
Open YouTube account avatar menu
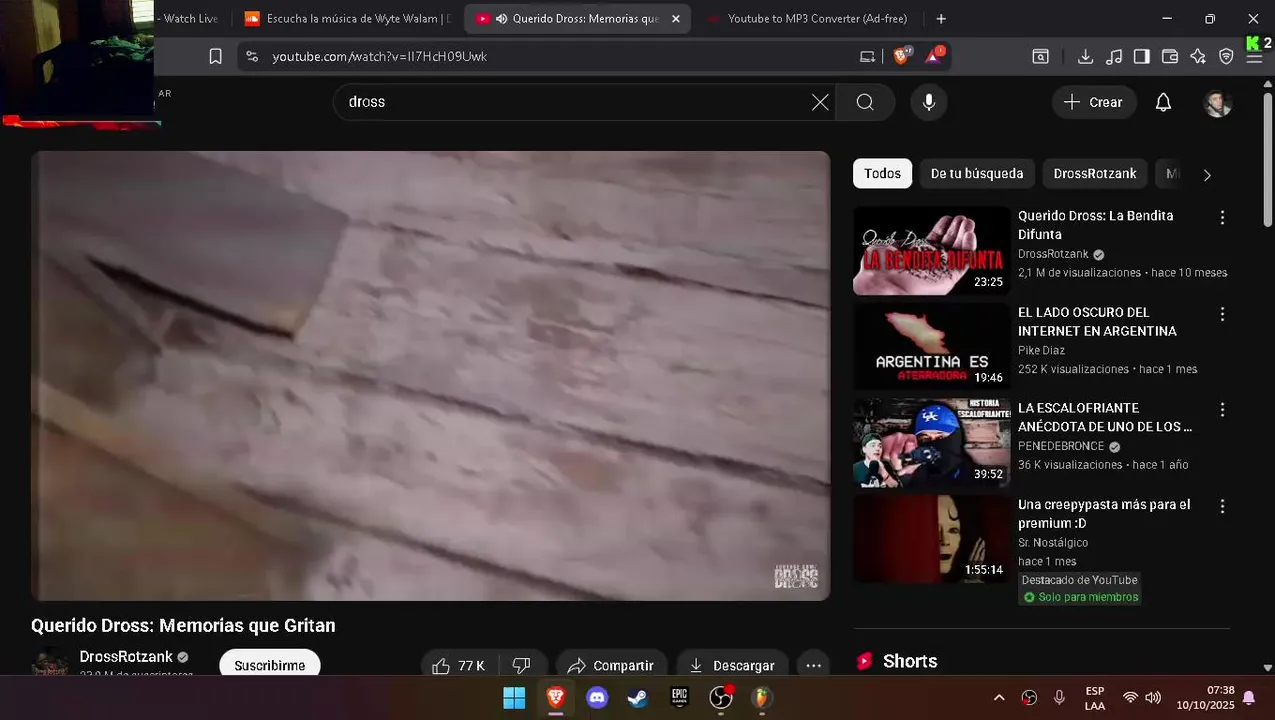[x=1217, y=103]
